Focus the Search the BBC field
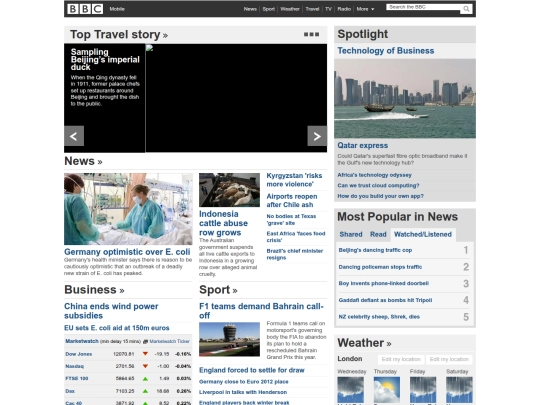Screen dimensions: 540x405 pyautogui.click(x=424, y=8)
